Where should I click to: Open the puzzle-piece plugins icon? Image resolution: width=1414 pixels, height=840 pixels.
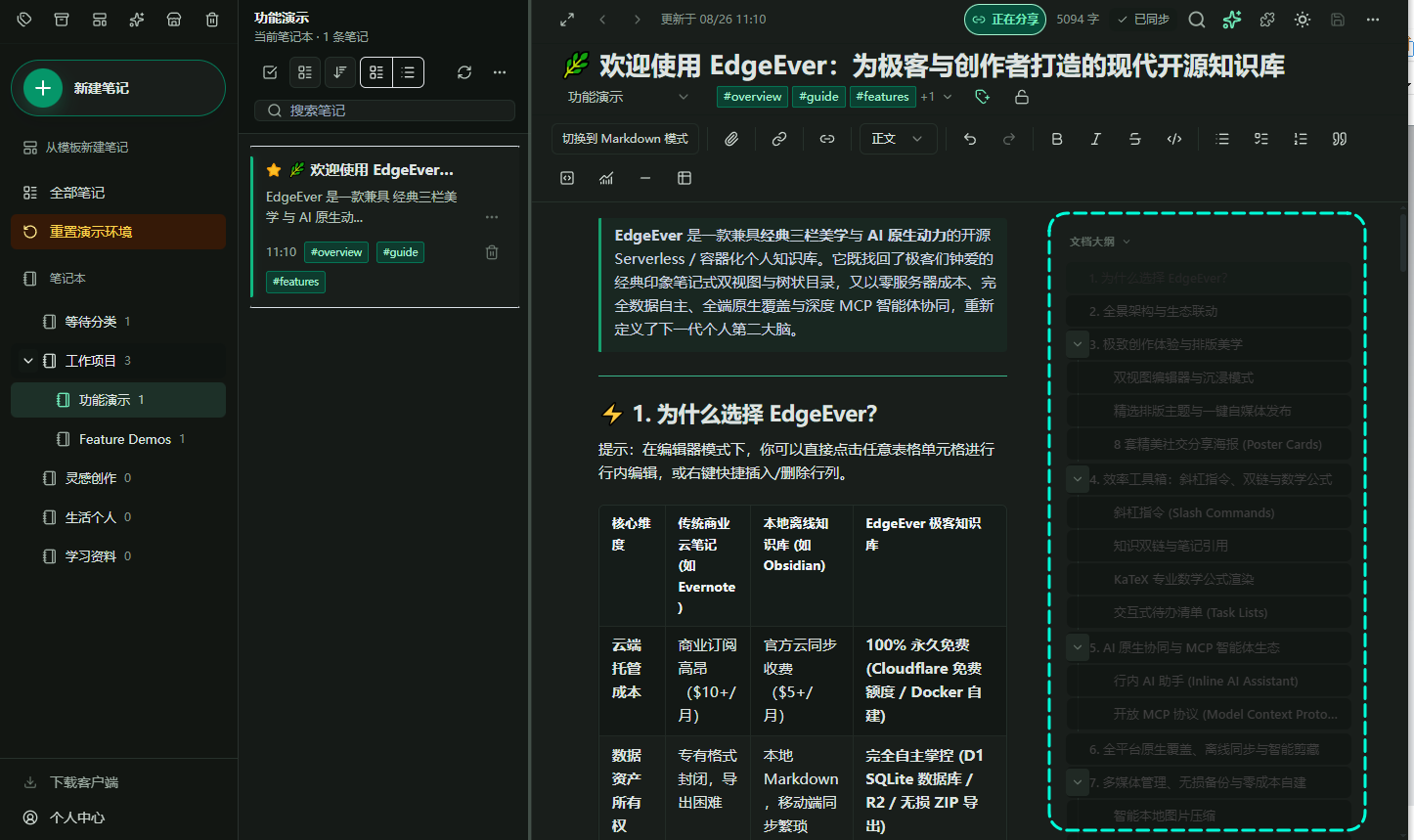(x=1267, y=20)
